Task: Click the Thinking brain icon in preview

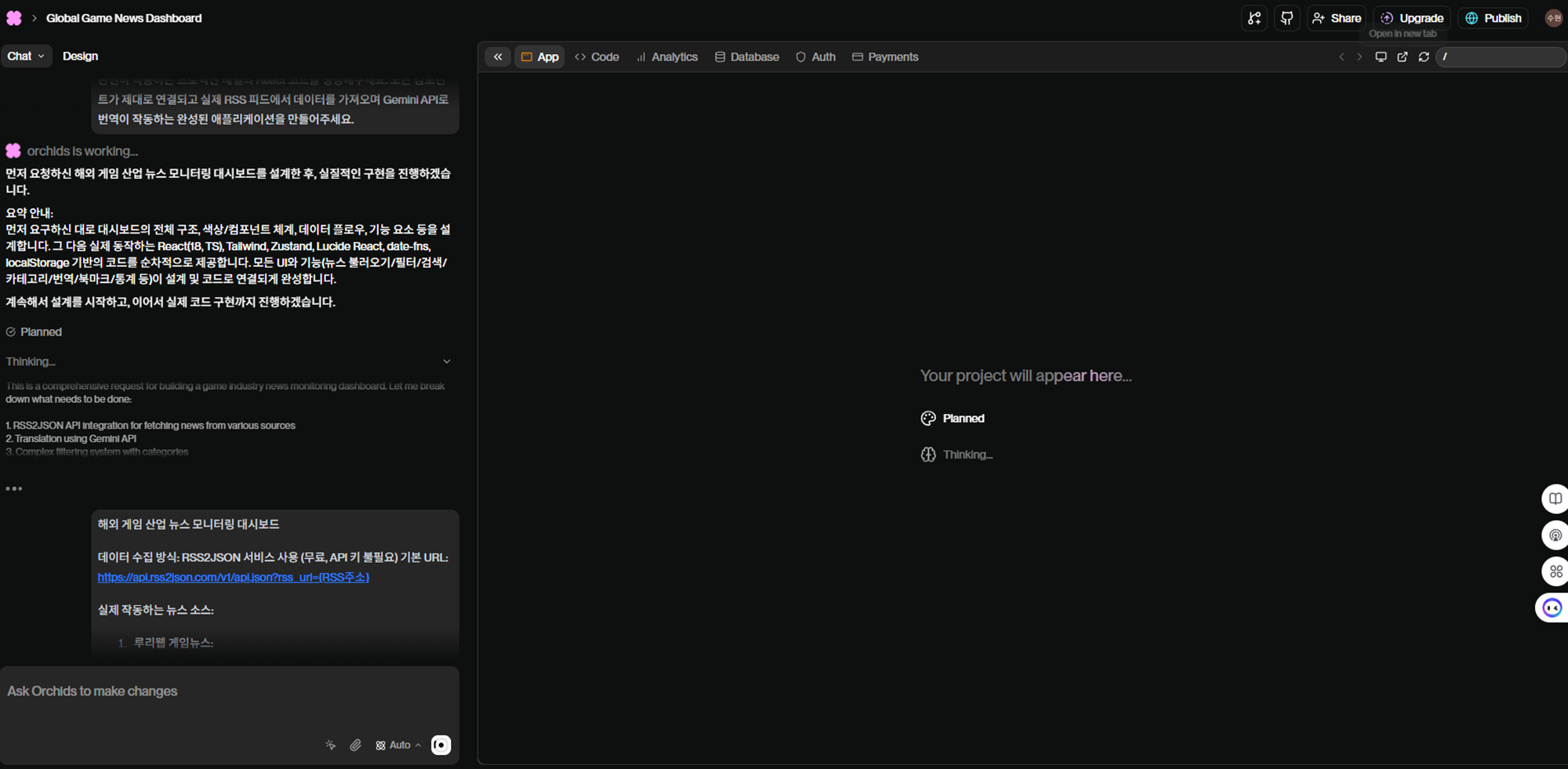Action: pos(928,455)
